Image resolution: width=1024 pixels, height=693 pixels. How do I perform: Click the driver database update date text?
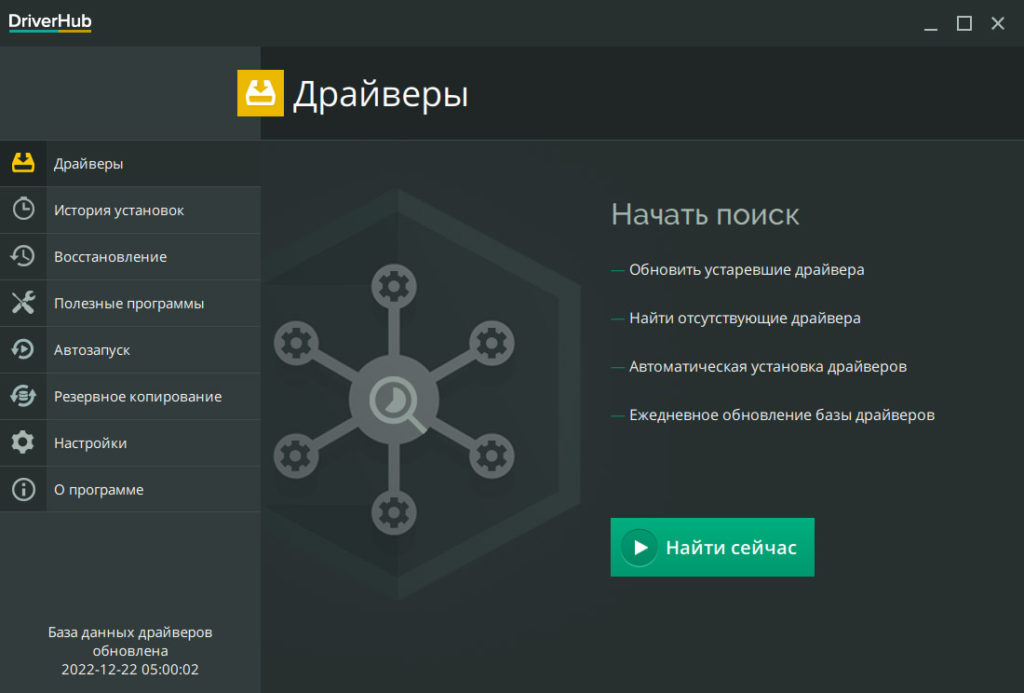(x=128, y=670)
